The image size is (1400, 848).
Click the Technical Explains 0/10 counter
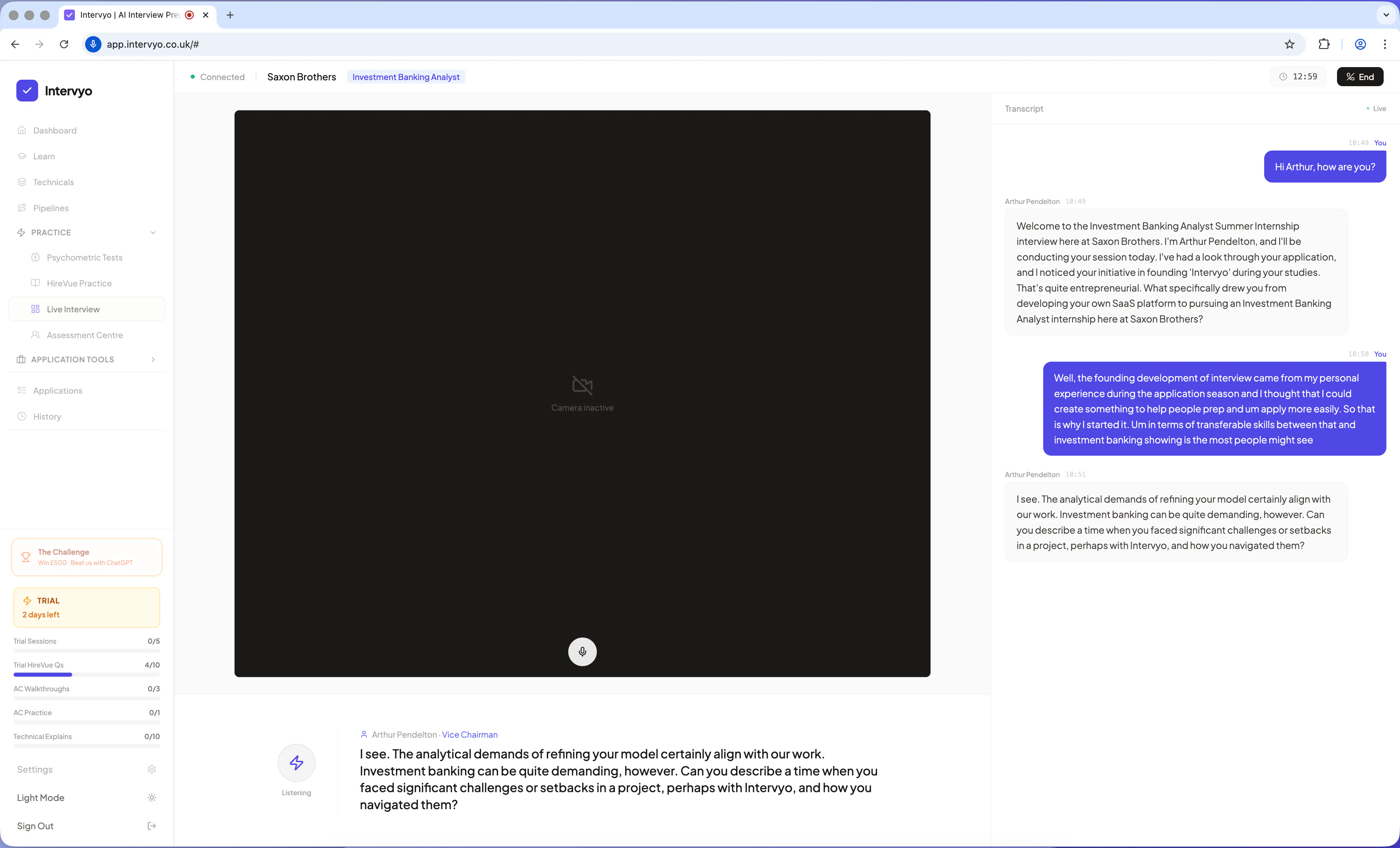[x=152, y=737]
